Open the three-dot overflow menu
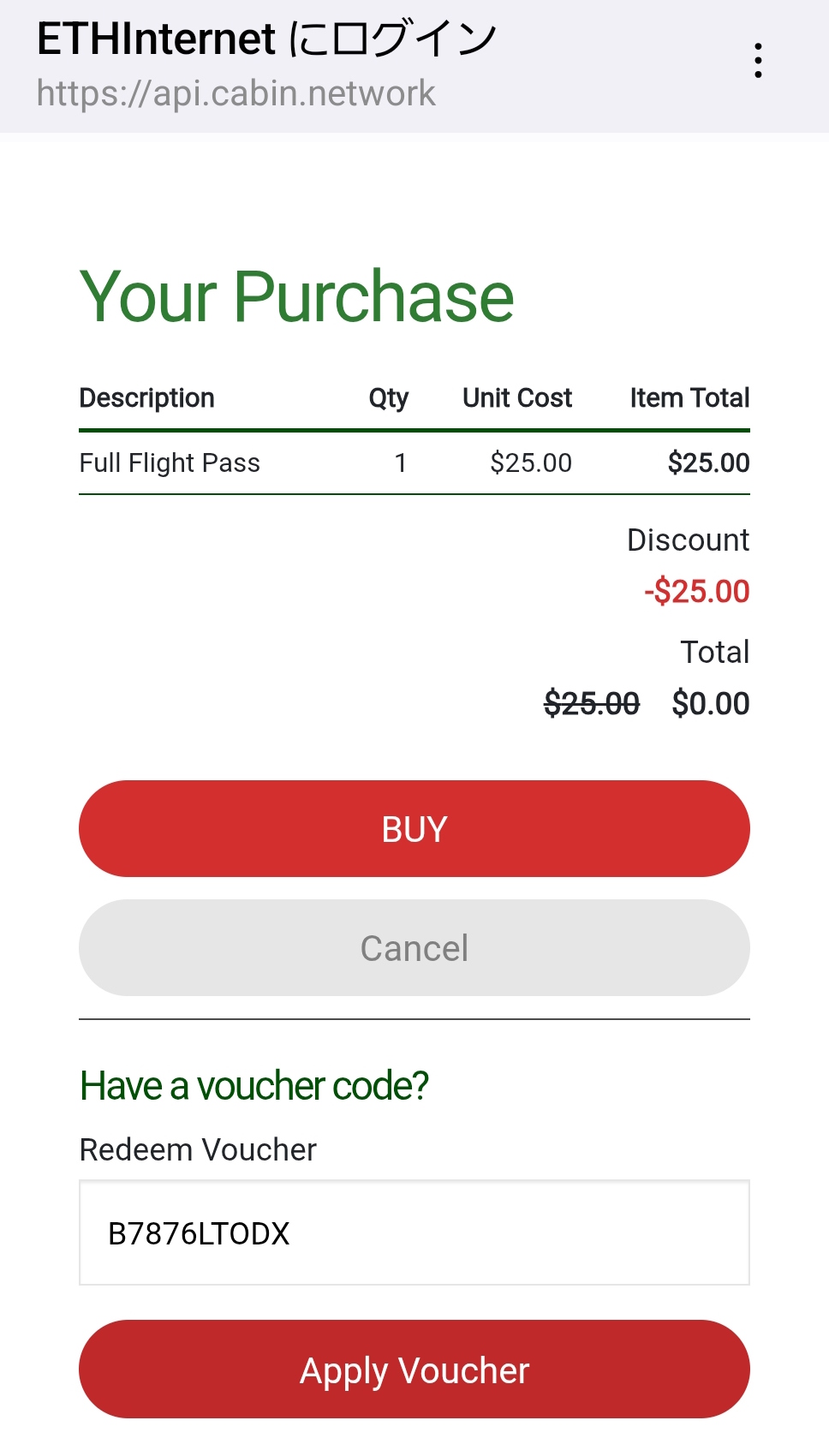 (x=758, y=61)
